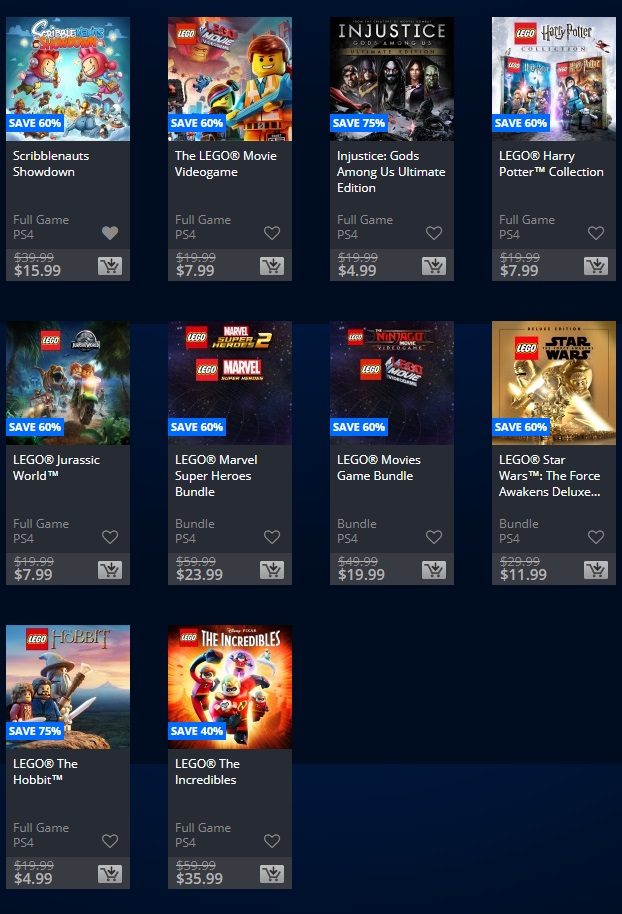Image resolution: width=622 pixels, height=914 pixels.
Task: Add LEGO Harry Potter Collection to cart
Action: [596, 266]
